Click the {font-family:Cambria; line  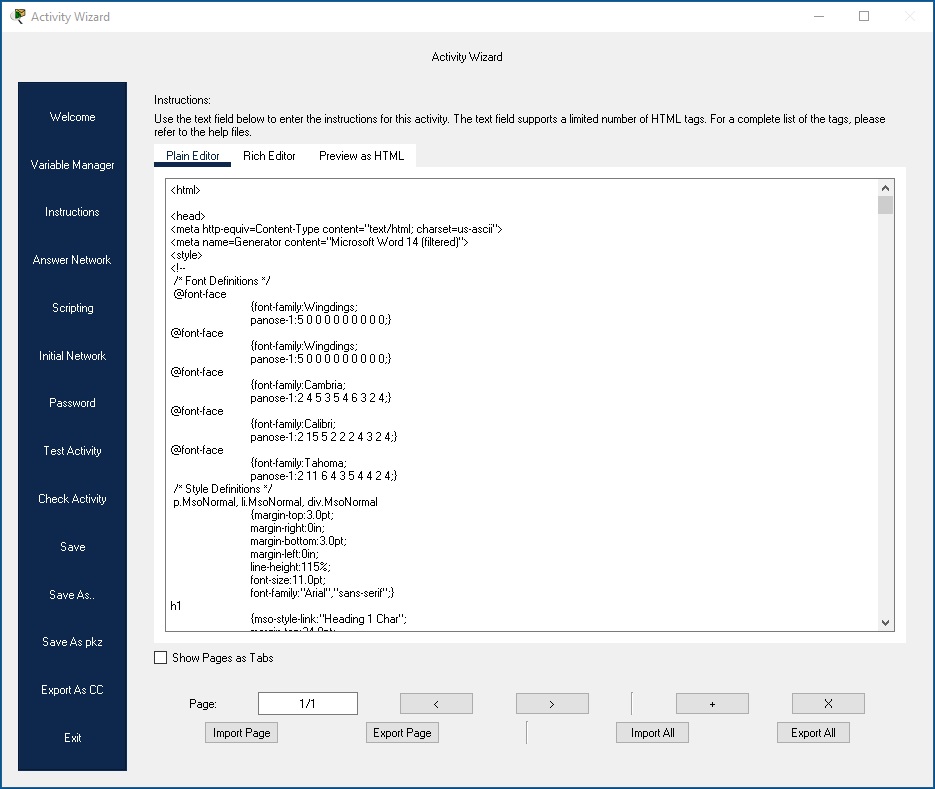(298, 385)
